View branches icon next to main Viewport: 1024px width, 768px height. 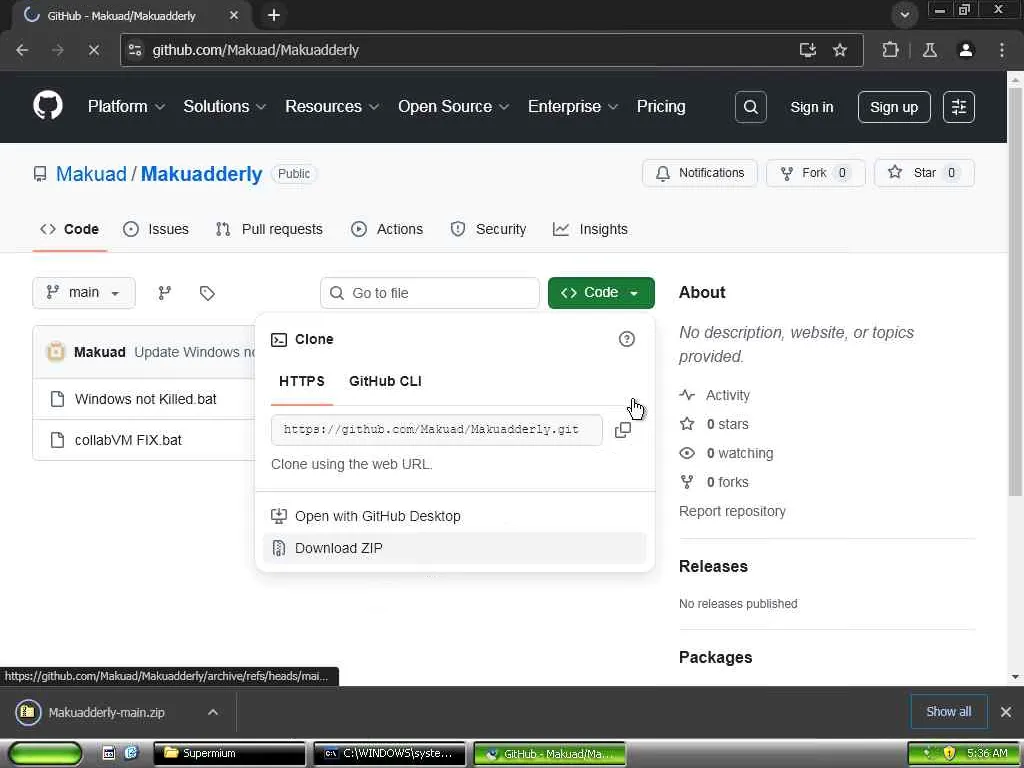coord(165,293)
